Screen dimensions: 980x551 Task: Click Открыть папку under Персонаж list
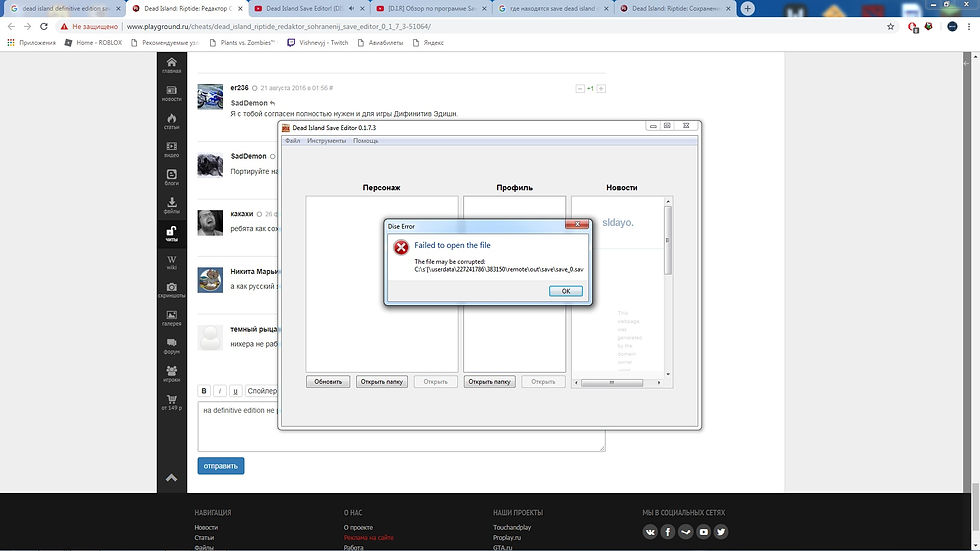382,382
